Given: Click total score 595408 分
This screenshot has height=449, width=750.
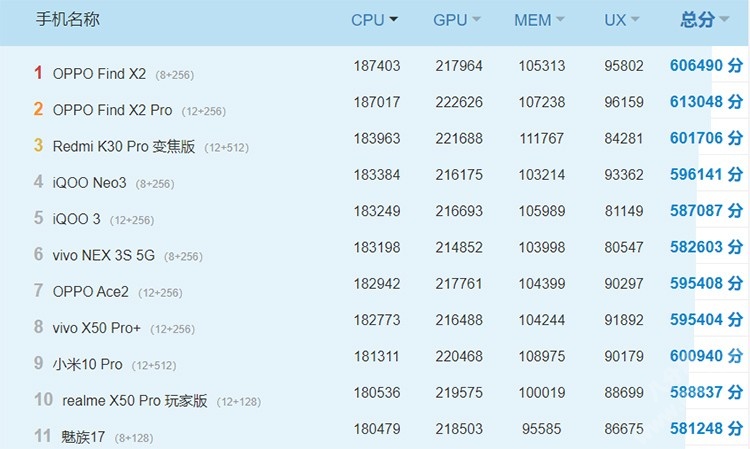Looking at the screenshot, I should pos(706,284).
